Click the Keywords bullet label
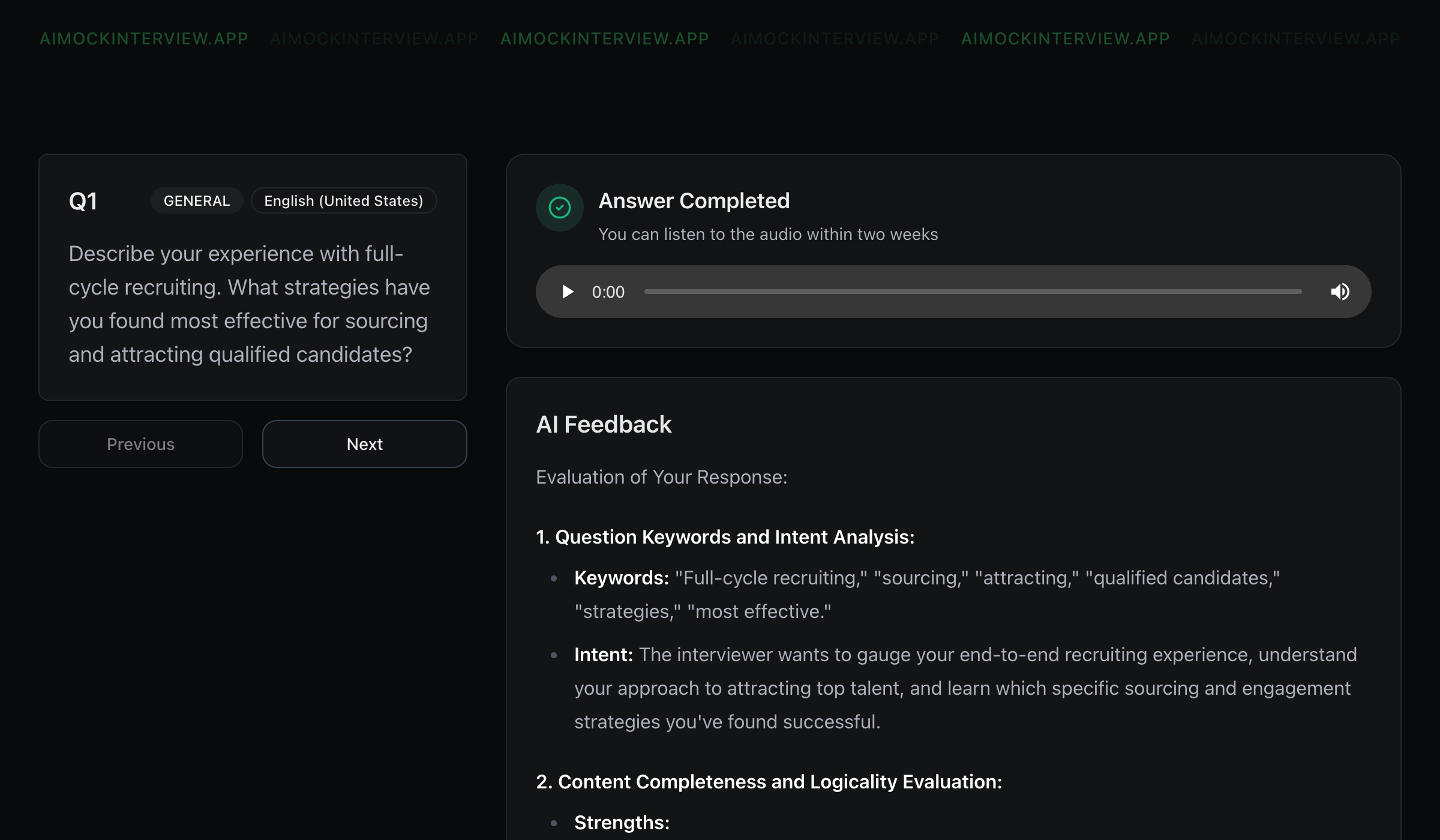This screenshot has height=840, width=1440. (x=621, y=578)
